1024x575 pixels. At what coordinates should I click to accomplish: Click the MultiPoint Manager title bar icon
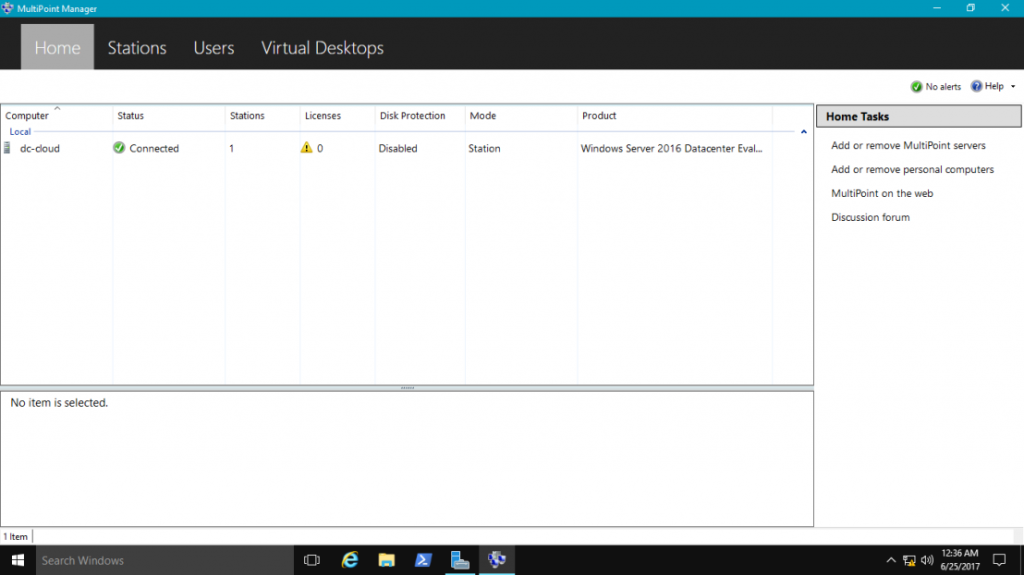tap(7, 8)
